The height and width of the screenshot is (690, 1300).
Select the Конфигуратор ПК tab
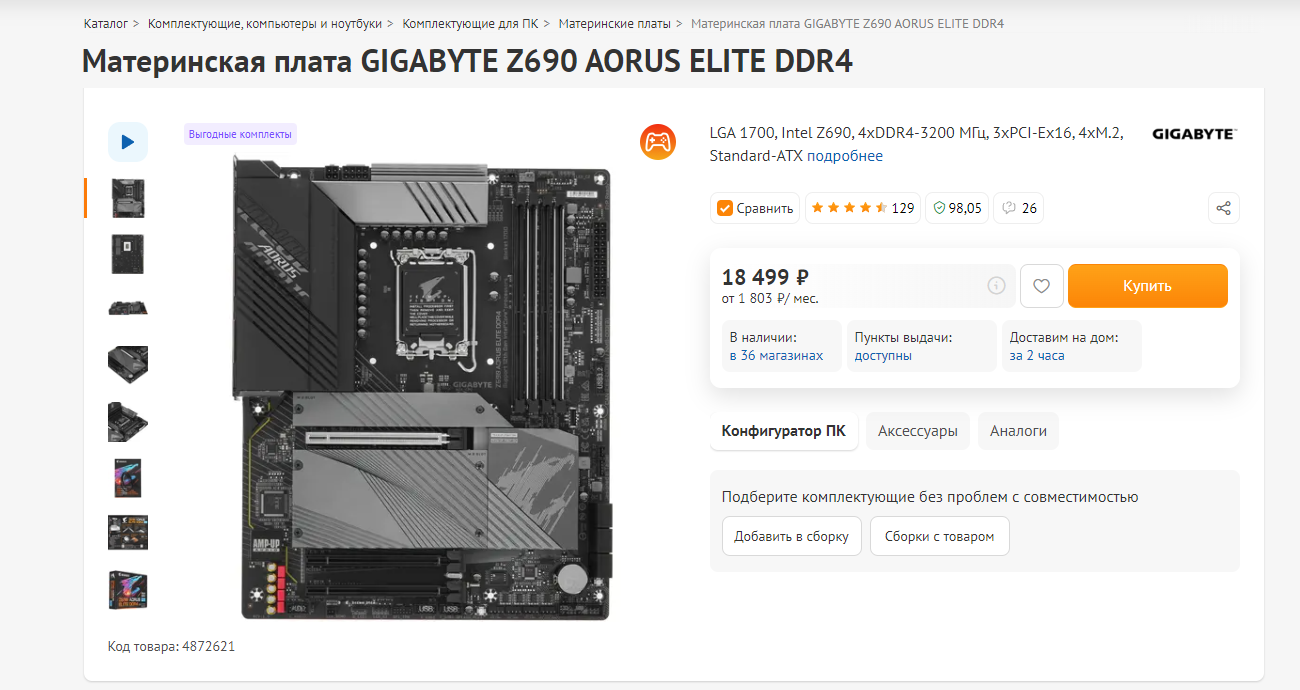pyautogui.click(x=784, y=431)
